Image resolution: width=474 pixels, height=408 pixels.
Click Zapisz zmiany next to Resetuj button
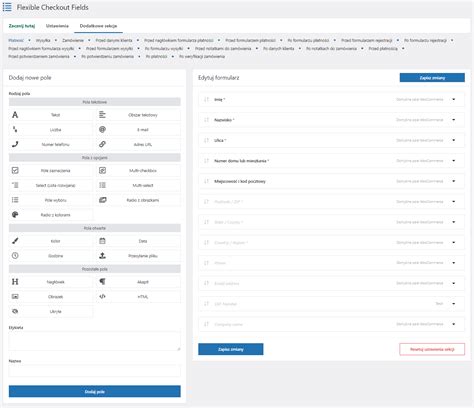click(231, 349)
